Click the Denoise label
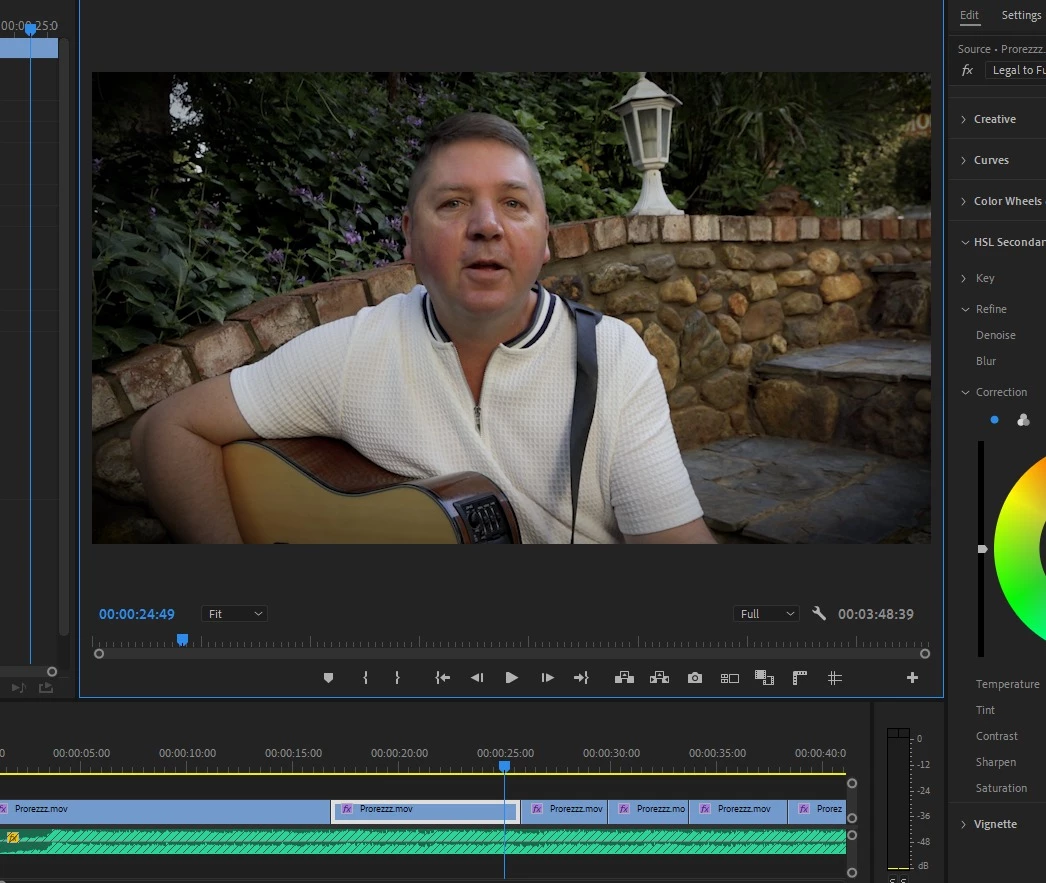The width and height of the screenshot is (1046, 883). tap(995, 335)
